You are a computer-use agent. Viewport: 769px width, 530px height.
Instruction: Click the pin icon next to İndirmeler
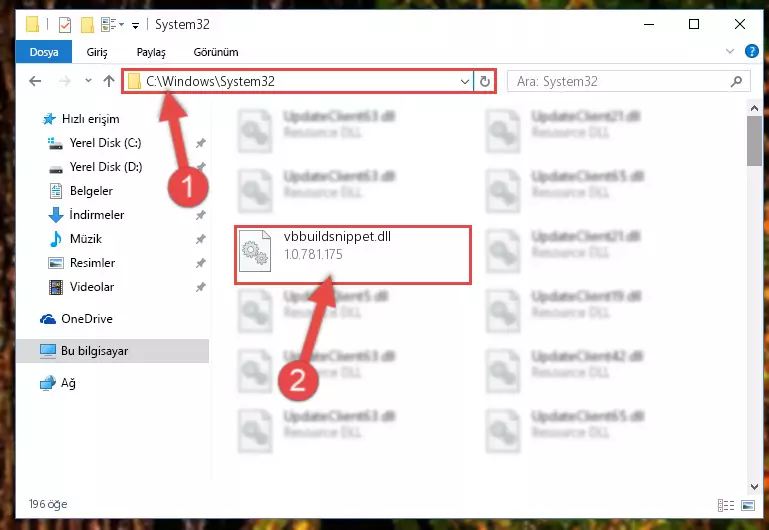click(201, 215)
